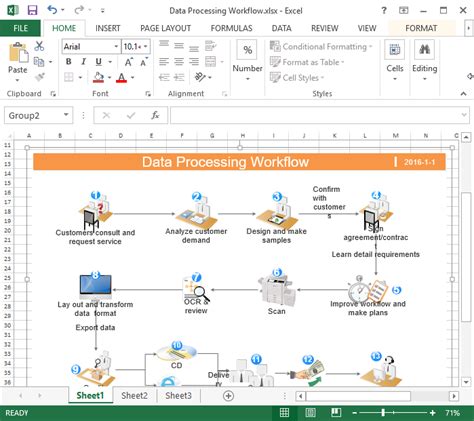Expand the Cells group dropdown
Image resolution: width=474 pixels, height=421 pixels.
click(x=395, y=79)
